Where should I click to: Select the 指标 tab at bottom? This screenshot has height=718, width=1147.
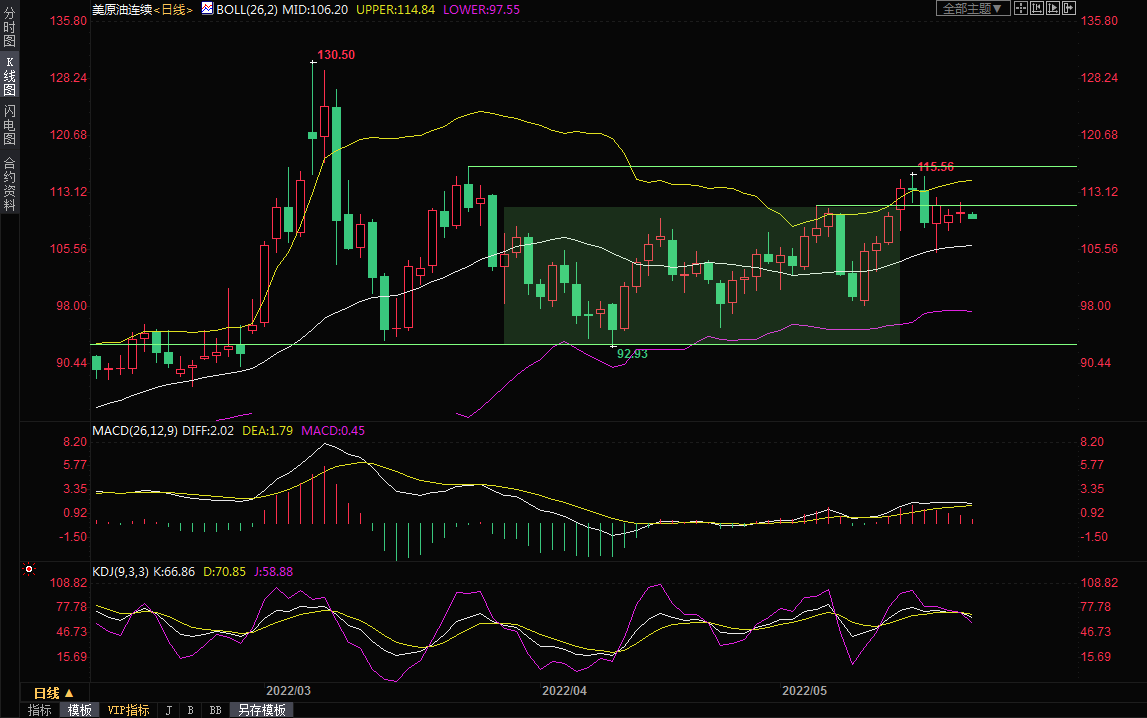click(40, 710)
